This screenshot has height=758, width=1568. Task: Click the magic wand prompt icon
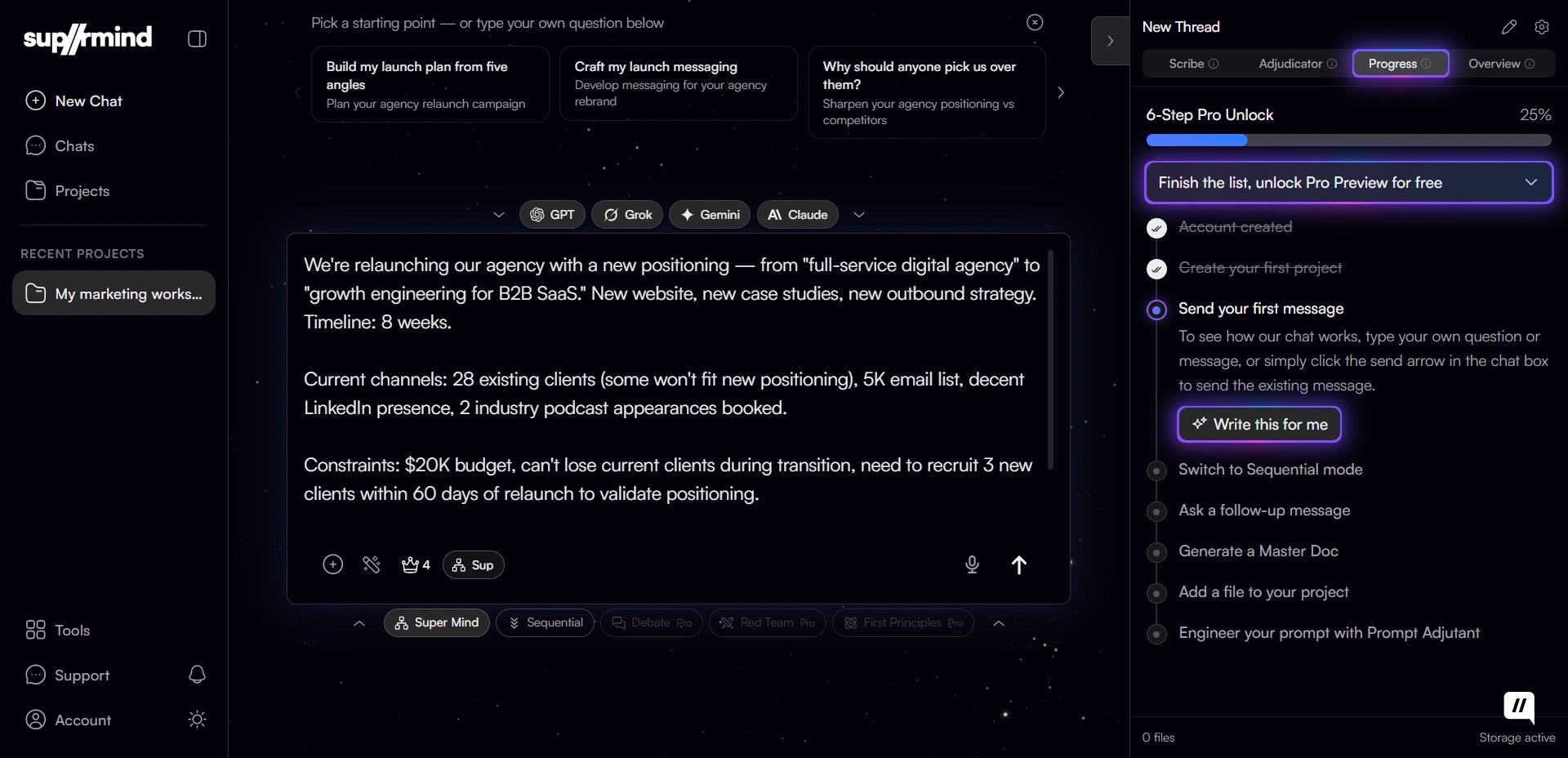[x=372, y=564]
